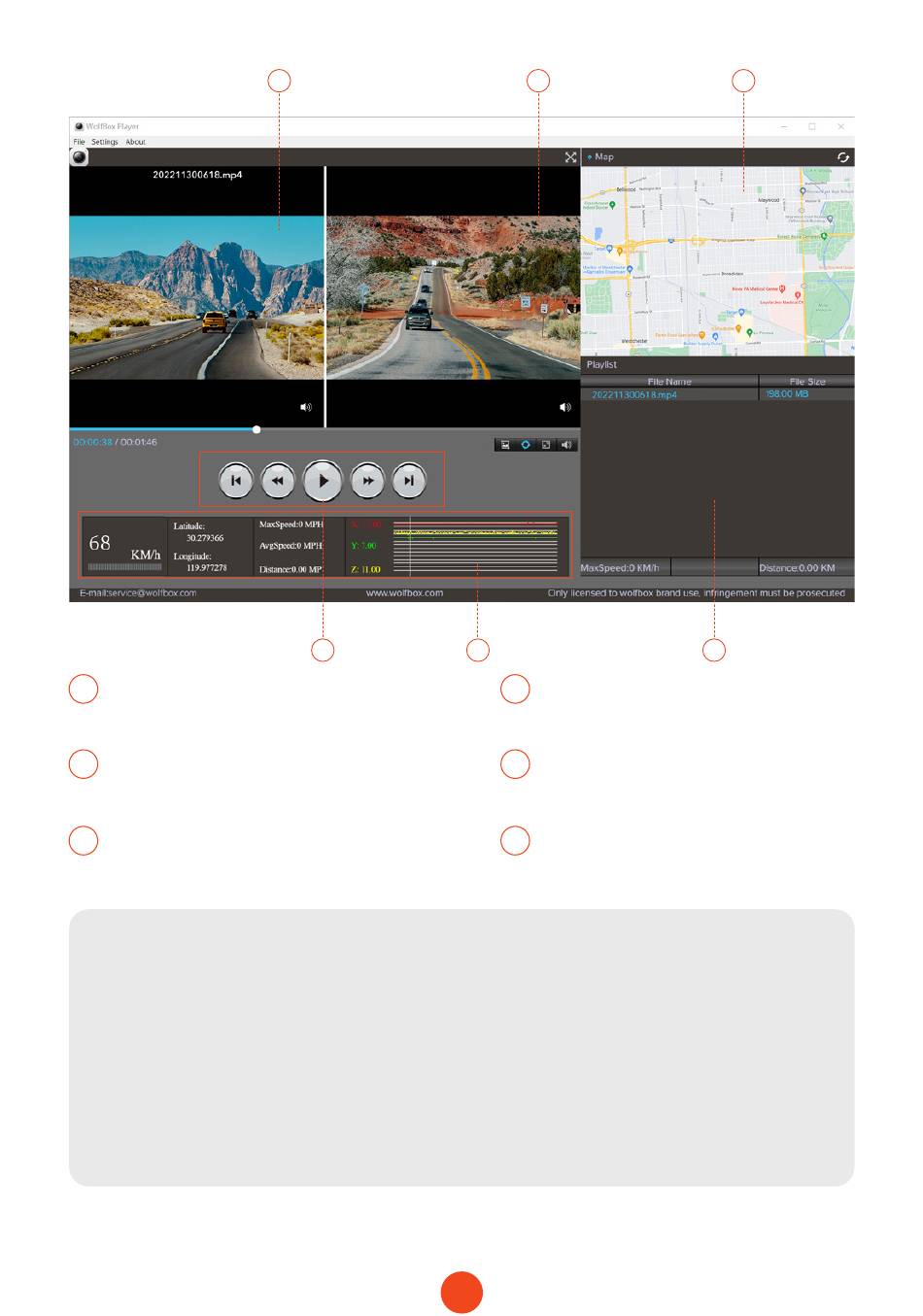Click the camera lens icon below File menu

tap(80, 157)
